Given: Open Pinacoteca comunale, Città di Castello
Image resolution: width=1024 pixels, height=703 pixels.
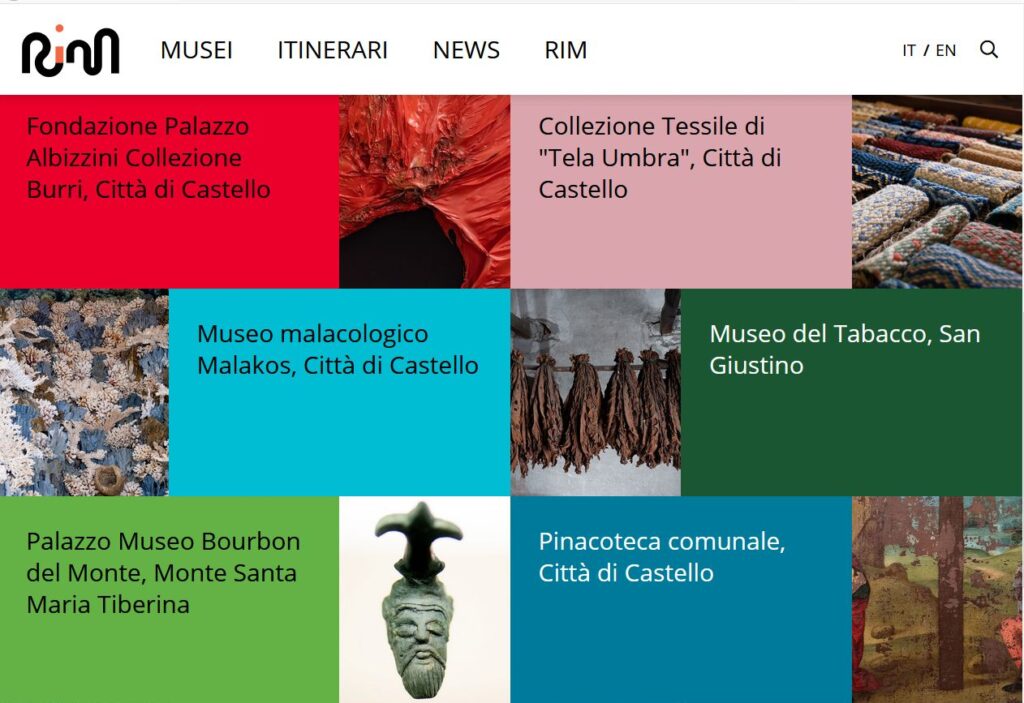Looking at the screenshot, I should 662,557.
